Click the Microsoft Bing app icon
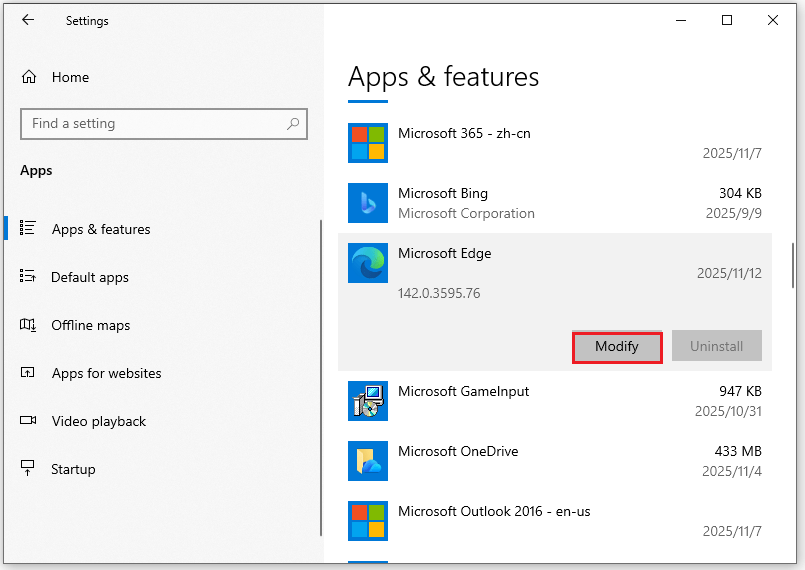 tap(367, 203)
